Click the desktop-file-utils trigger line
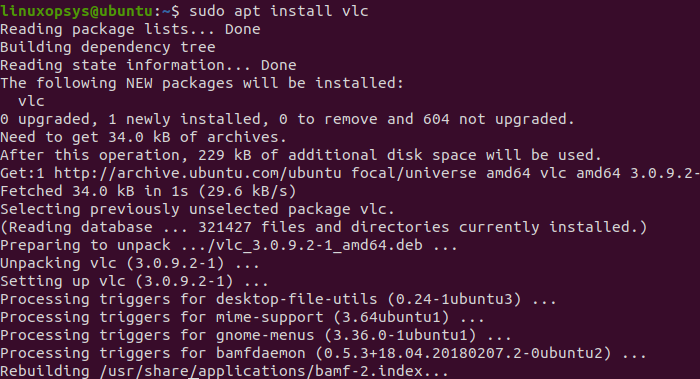700x379 pixels. point(279,299)
